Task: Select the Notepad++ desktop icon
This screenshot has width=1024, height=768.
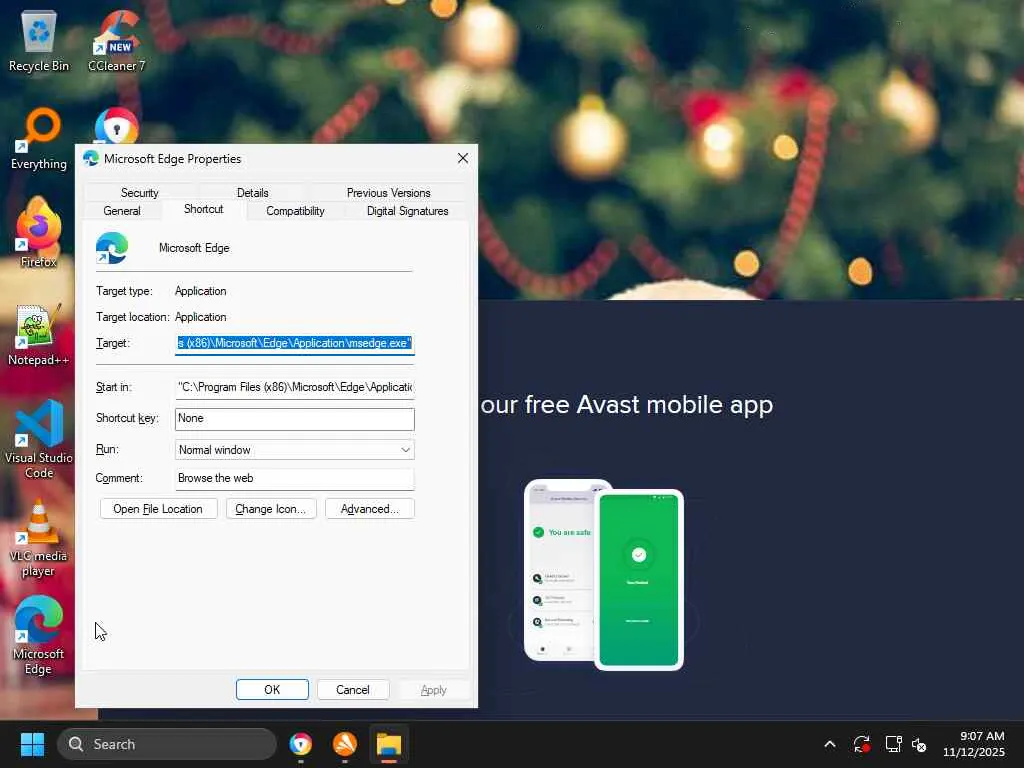Action: tap(39, 335)
